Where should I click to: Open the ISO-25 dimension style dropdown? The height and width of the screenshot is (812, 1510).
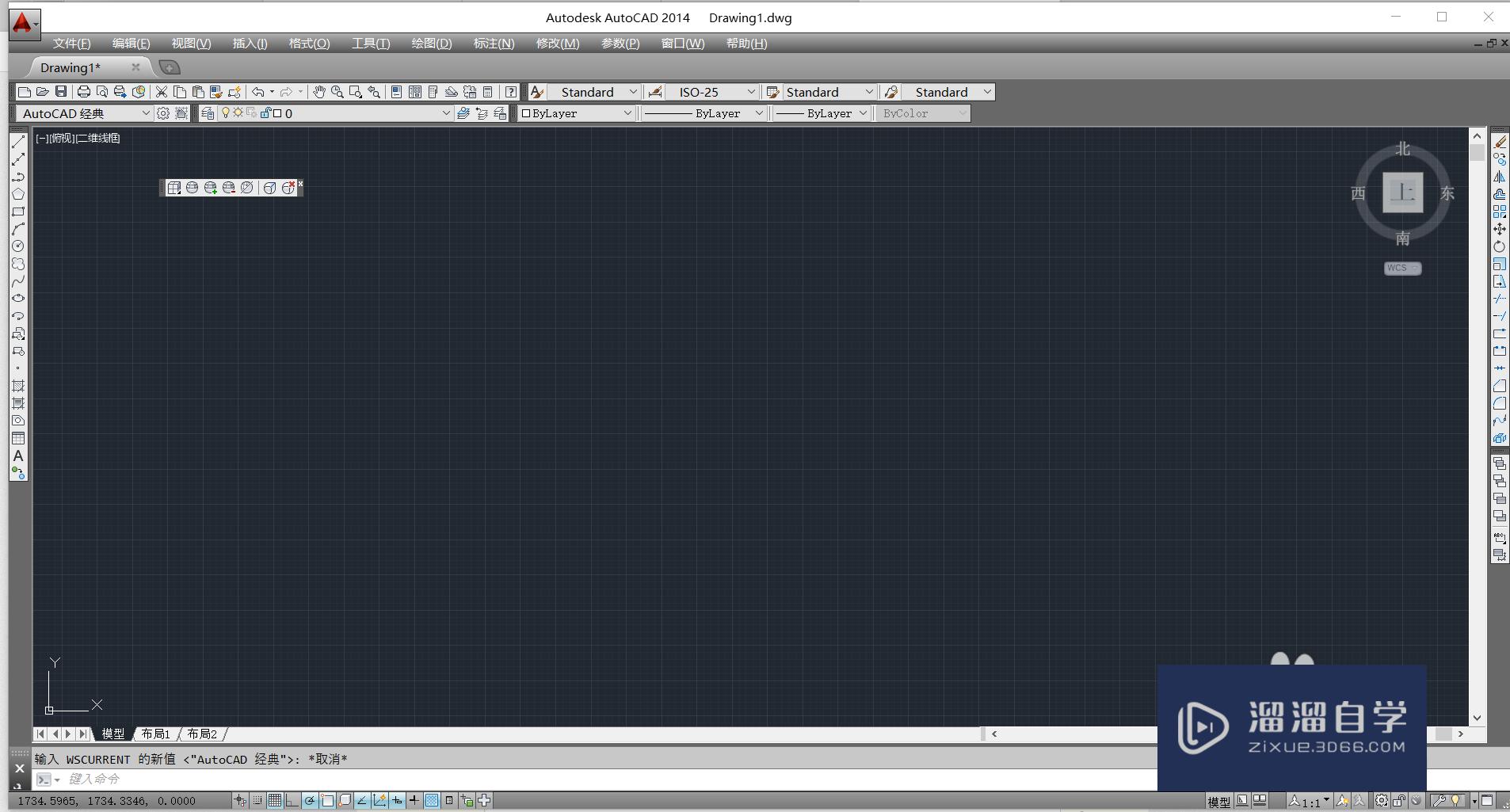[712, 92]
